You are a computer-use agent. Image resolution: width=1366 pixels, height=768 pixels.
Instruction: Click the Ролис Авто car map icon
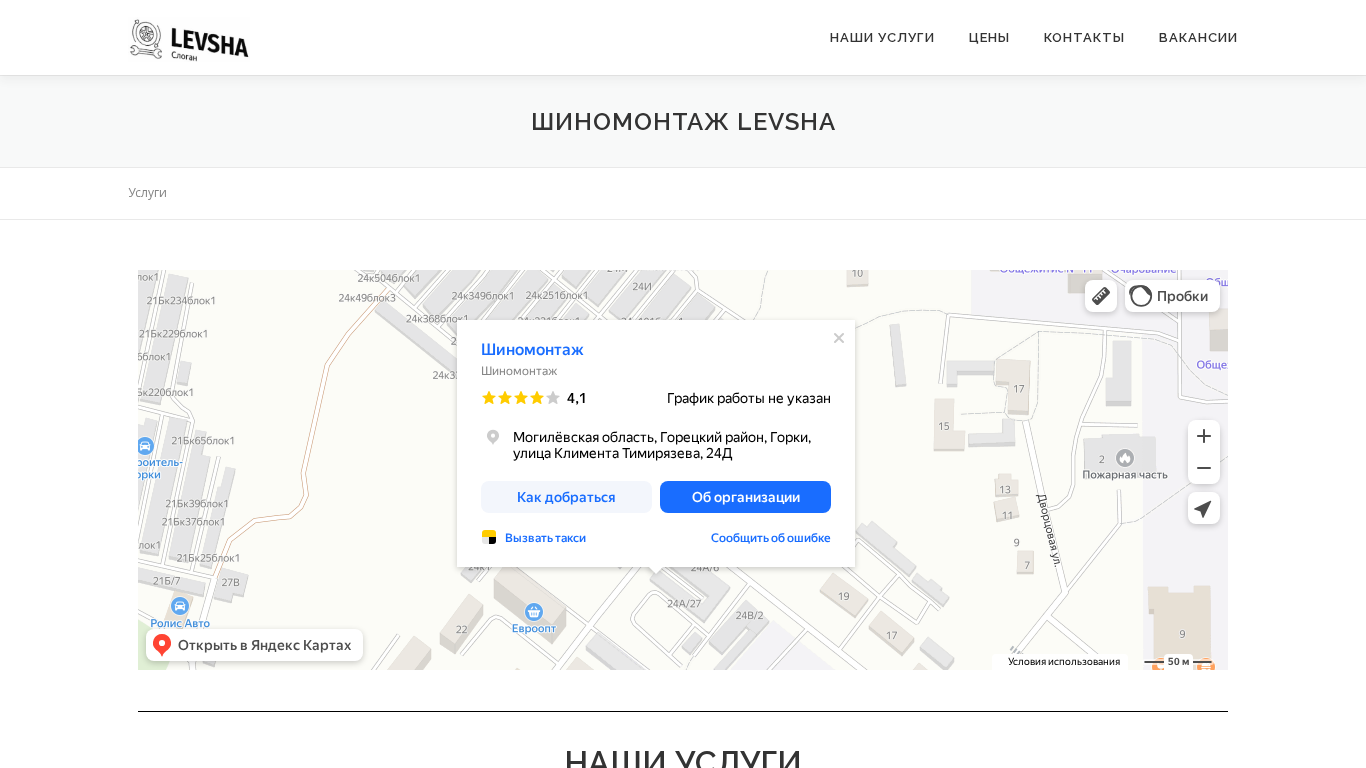click(180, 606)
